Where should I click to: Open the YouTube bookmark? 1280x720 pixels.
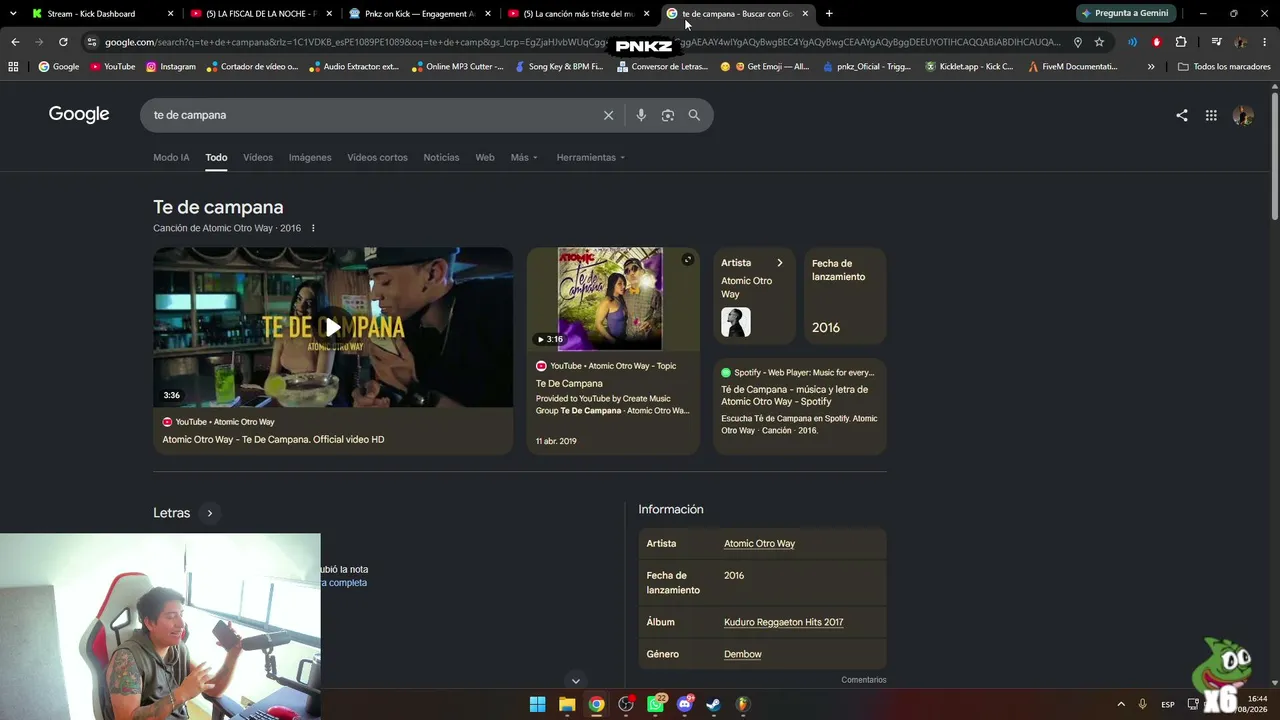tap(113, 67)
